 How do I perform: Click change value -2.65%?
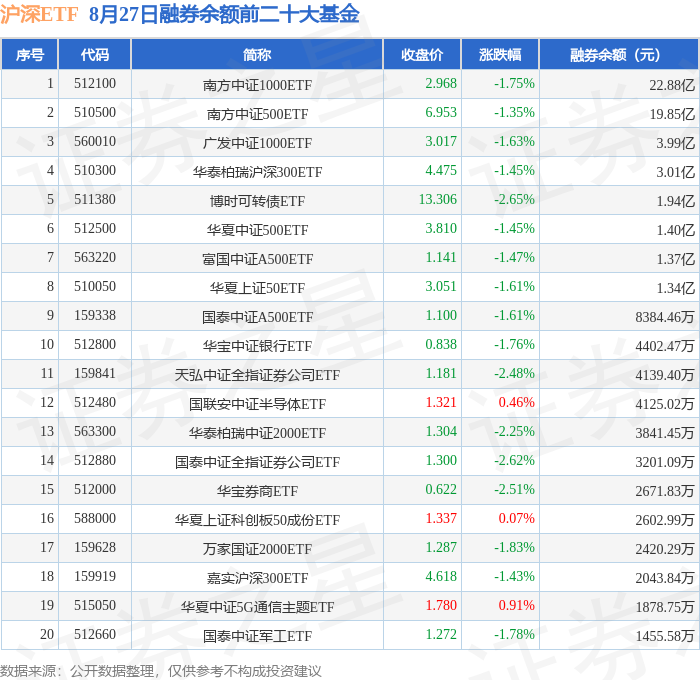[514, 200]
